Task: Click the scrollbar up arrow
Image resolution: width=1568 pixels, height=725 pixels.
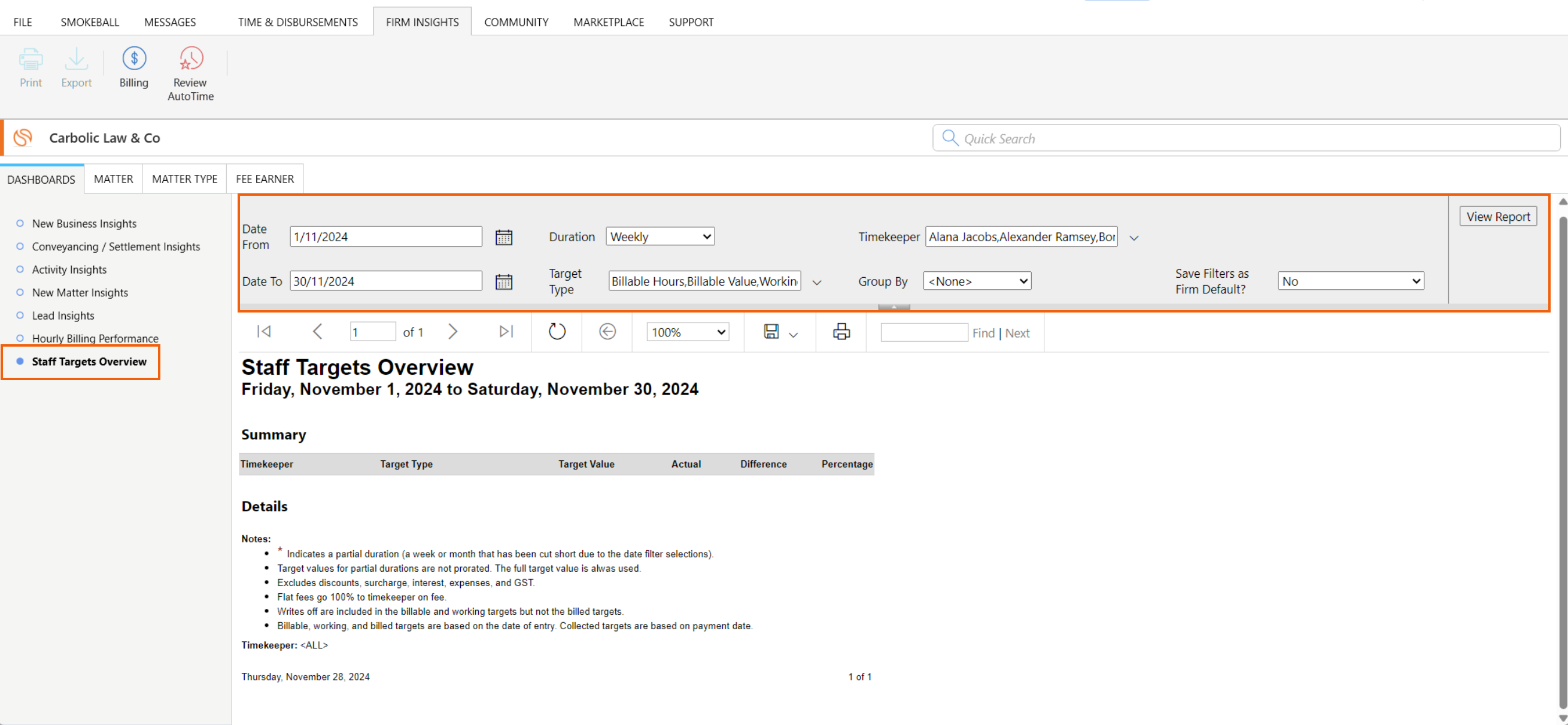Action: click(1563, 202)
